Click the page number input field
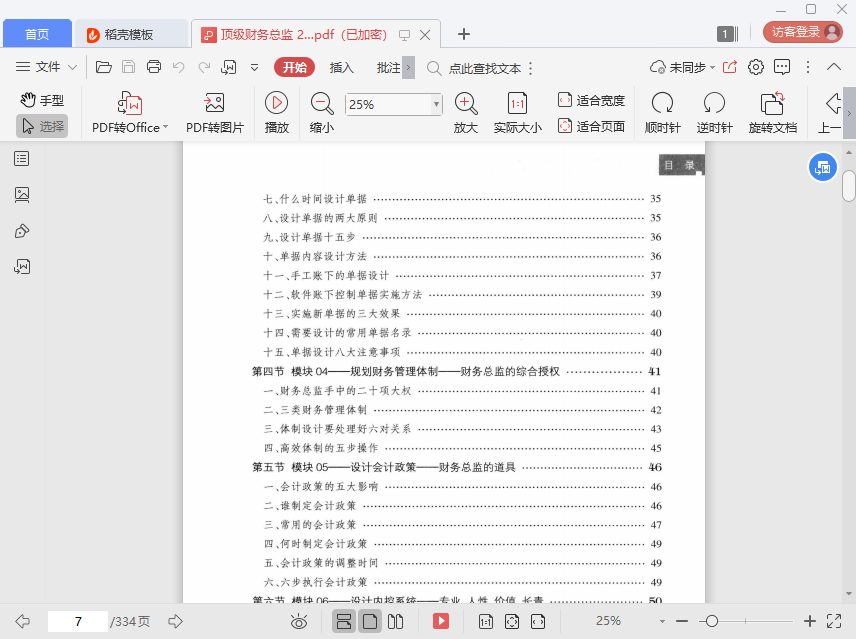 tap(78, 621)
